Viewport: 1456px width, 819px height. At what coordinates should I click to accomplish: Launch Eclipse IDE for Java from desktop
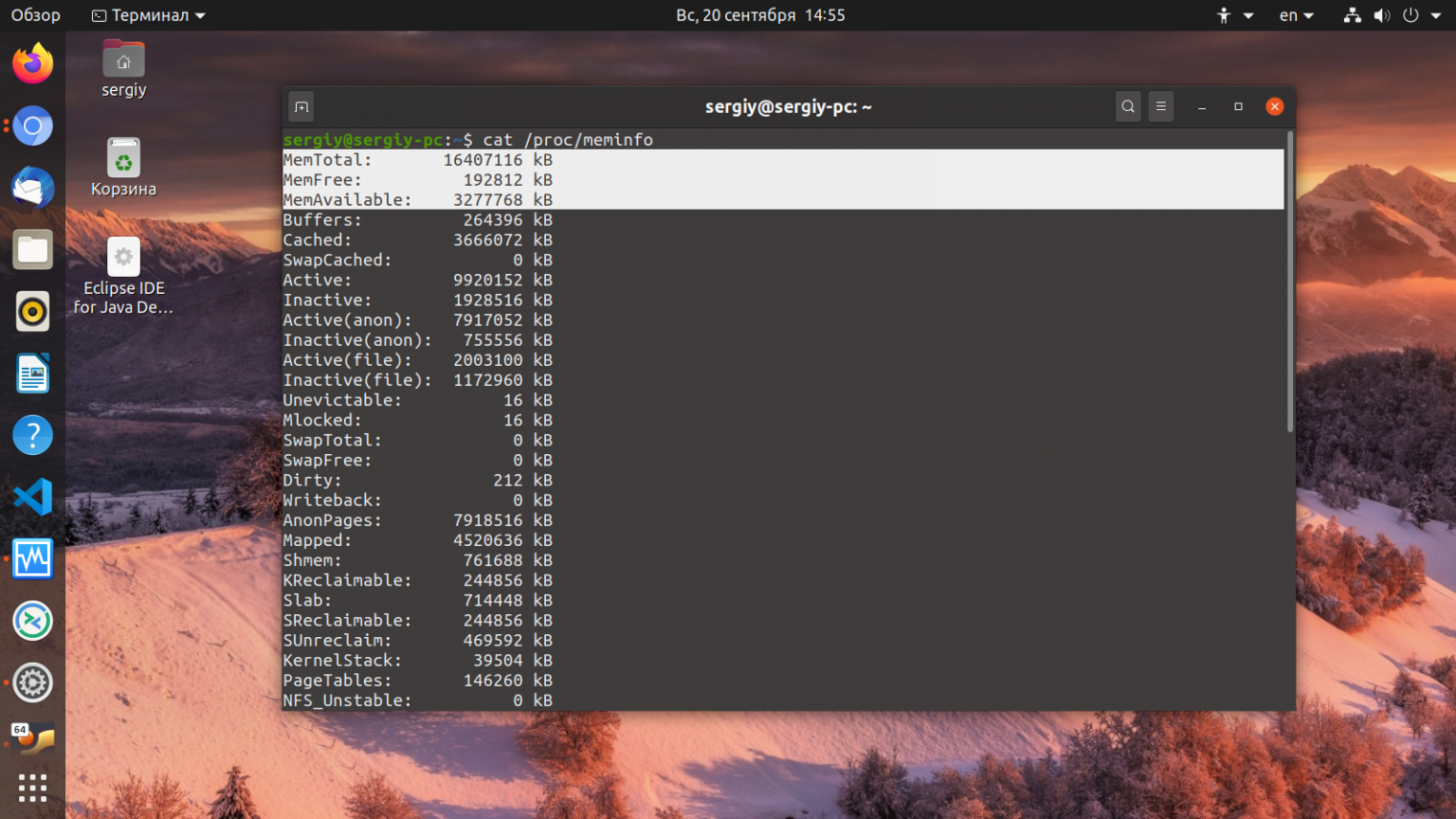(123, 256)
